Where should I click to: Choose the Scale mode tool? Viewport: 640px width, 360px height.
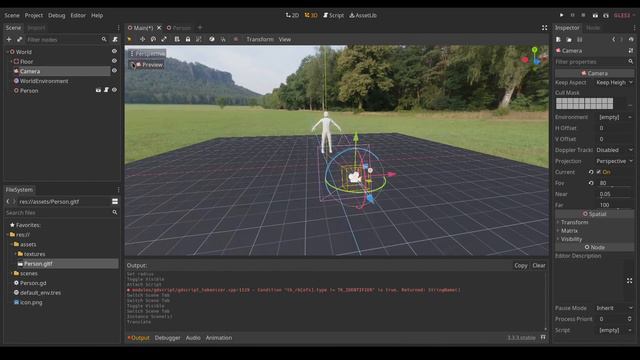(x=164, y=39)
